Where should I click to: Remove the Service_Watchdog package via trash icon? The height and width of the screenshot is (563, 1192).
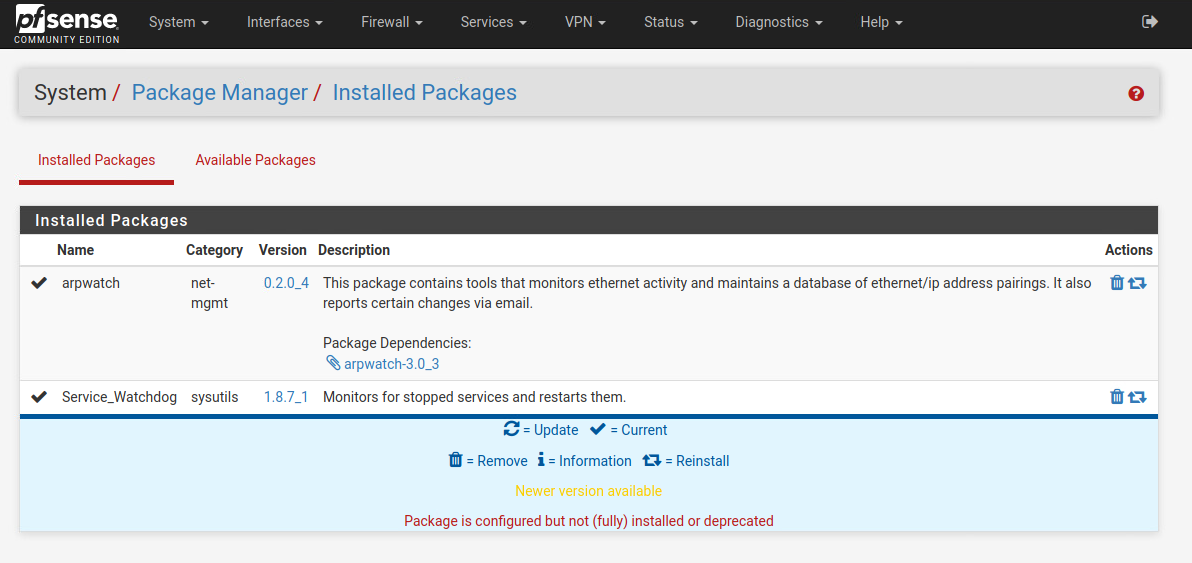(x=1117, y=397)
